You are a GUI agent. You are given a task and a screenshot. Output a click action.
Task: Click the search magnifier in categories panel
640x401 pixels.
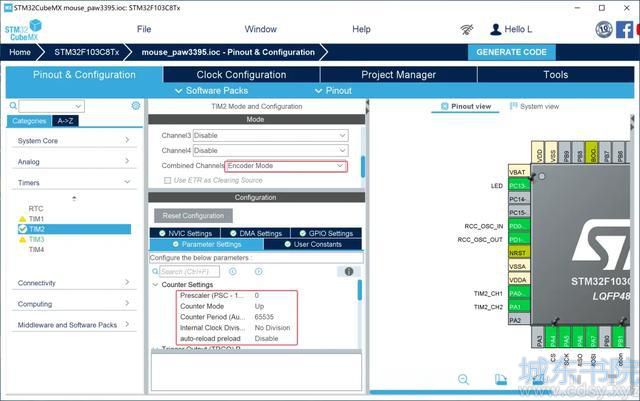point(13,106)
